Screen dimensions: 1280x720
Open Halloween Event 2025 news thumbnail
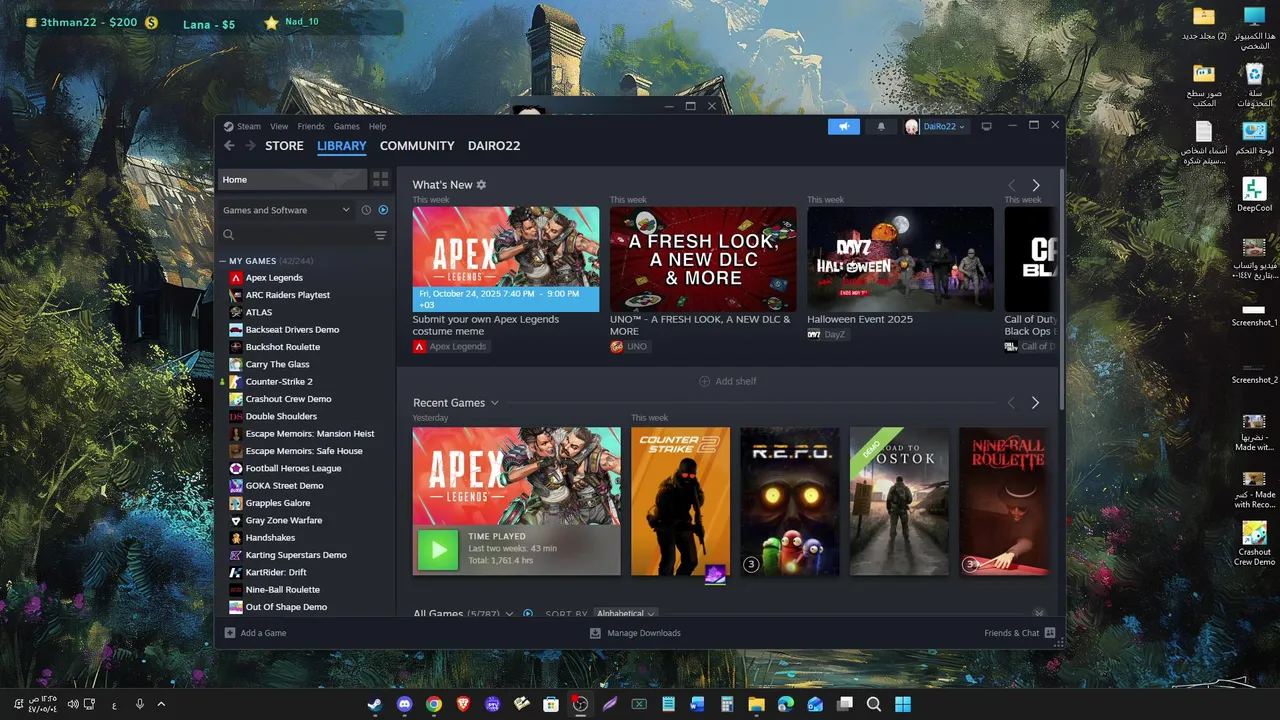coord(901,259)
